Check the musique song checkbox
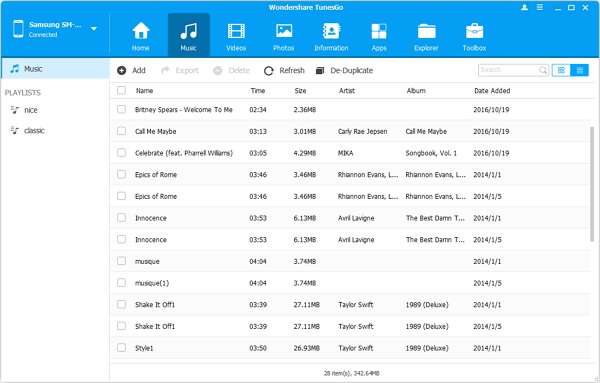 tap(121, 261)
